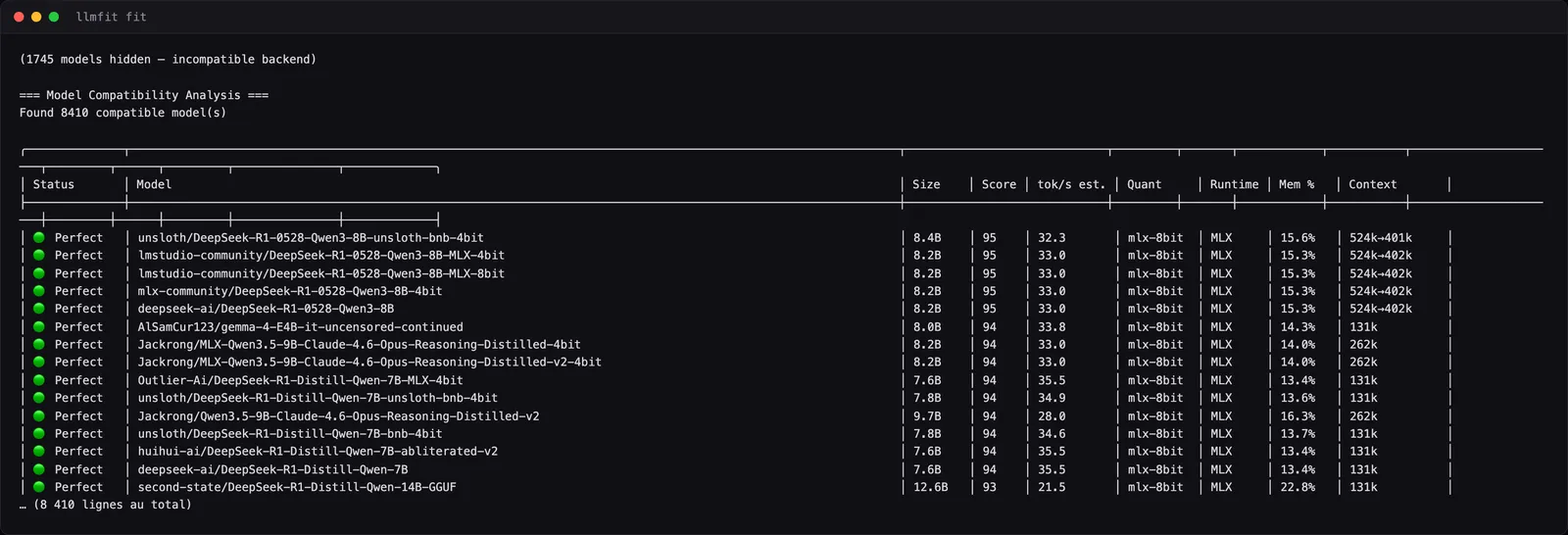Click the green dot for deepseek-ai/DeepSeek-R1-0528-Qwen3-8B

39,309
